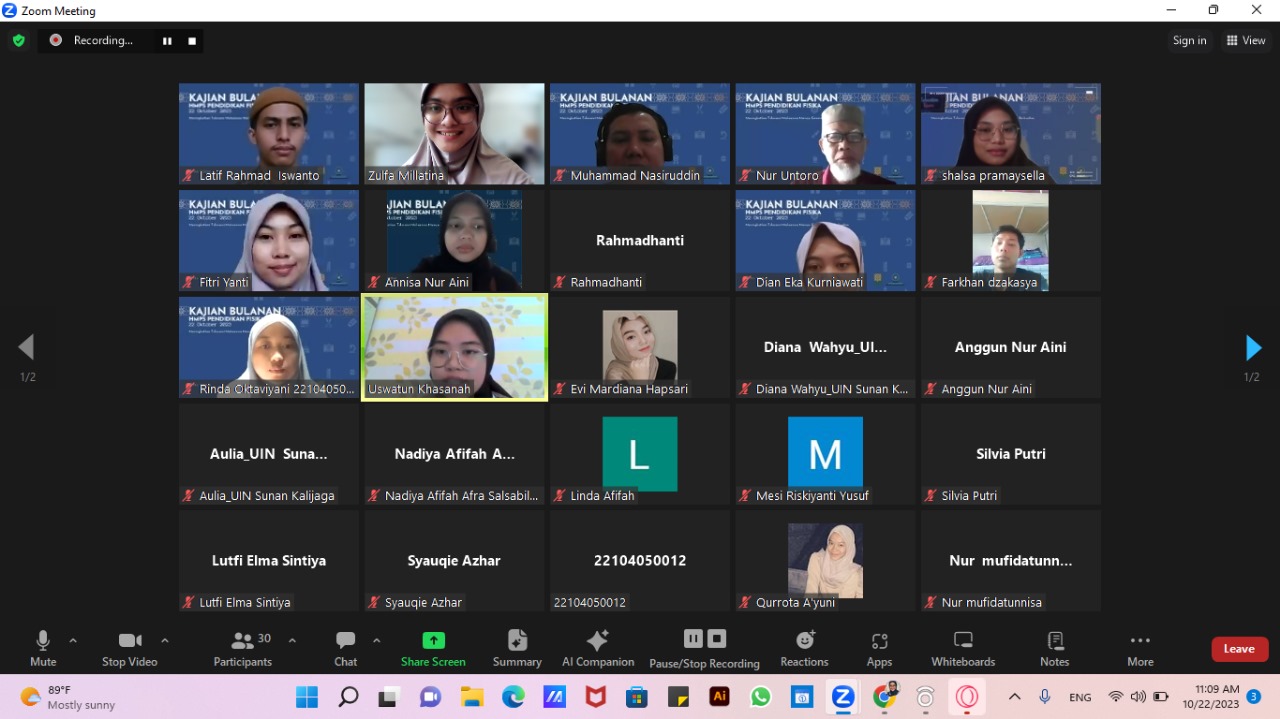Click the green encryption shield icon
1280x719 pixels.
tap(18, 40)
